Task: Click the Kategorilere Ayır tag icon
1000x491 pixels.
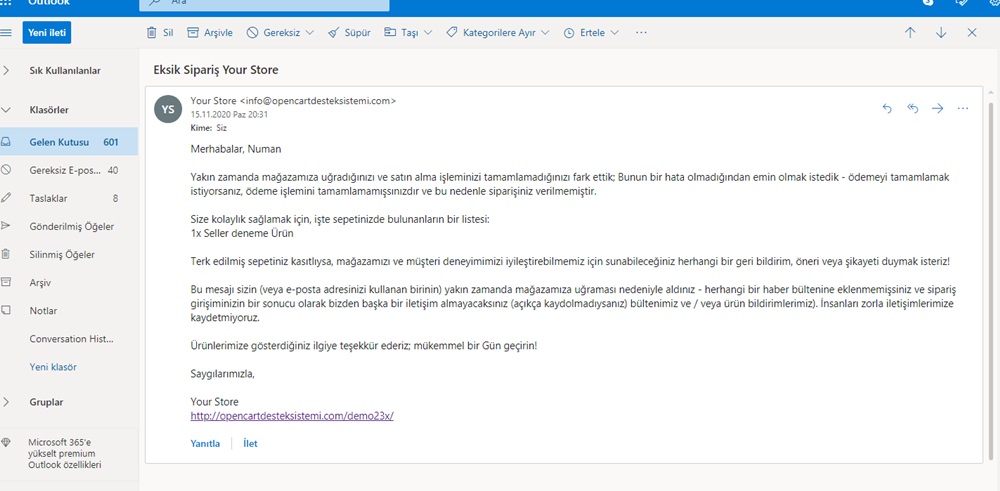Action: (452, 33)
